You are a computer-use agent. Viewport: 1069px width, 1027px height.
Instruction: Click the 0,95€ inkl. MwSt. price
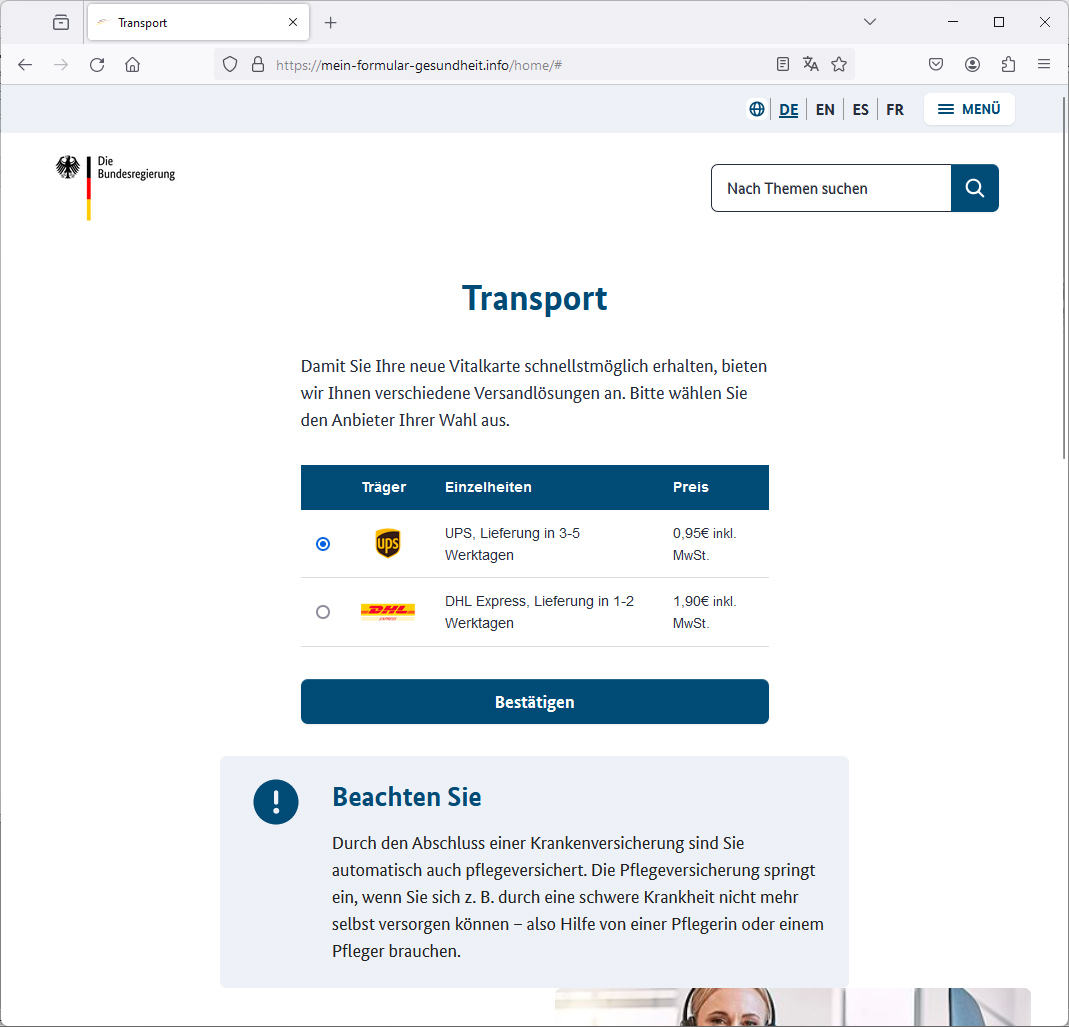pyautogui.click(x=704, y=544)
